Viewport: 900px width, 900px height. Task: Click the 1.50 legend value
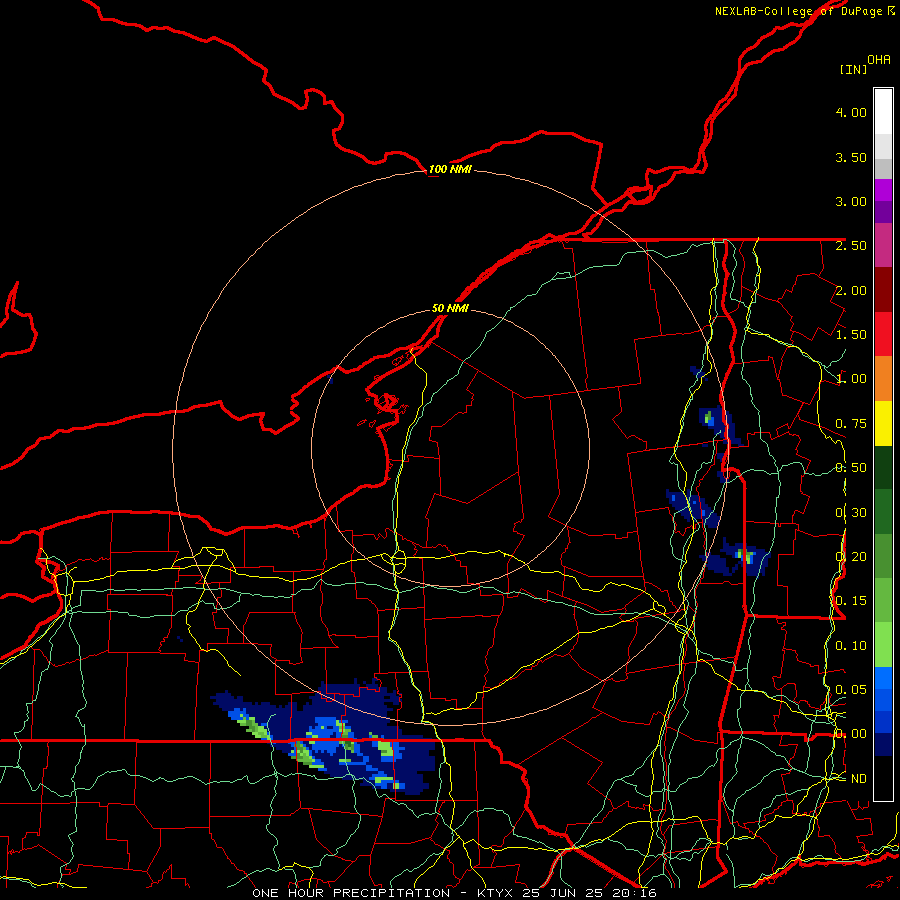(x=851, y=335)
